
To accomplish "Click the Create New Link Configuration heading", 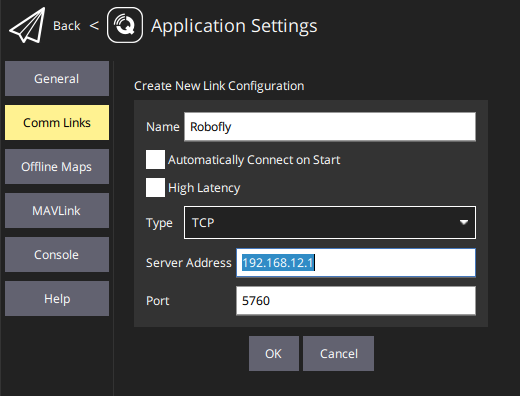I will 219,86.
